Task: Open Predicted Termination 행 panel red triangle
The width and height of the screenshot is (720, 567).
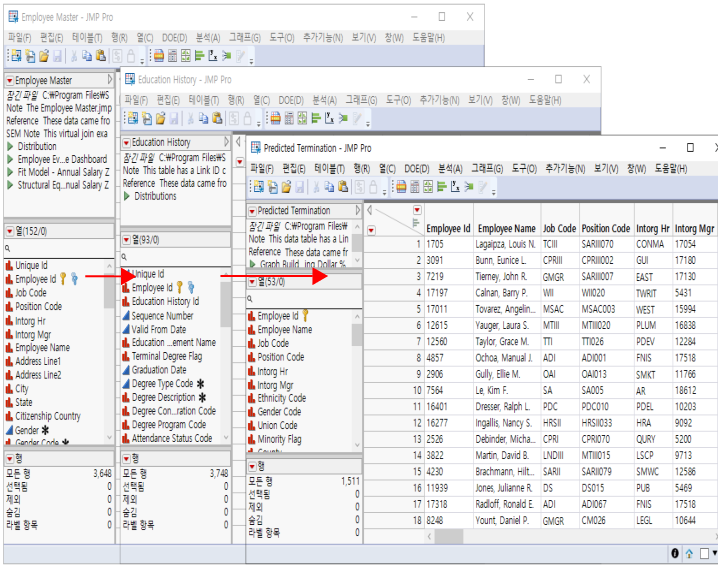Action: (252, 467)
